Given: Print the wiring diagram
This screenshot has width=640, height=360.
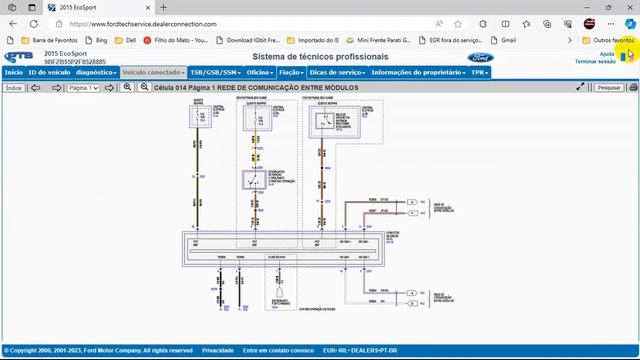Looking at the screenshot, I should [x=633, y=87].
